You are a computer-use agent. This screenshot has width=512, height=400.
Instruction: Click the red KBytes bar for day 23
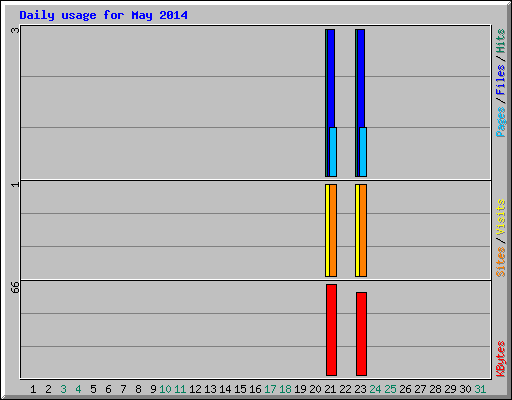pyautogui.click(x=361, y=334)
